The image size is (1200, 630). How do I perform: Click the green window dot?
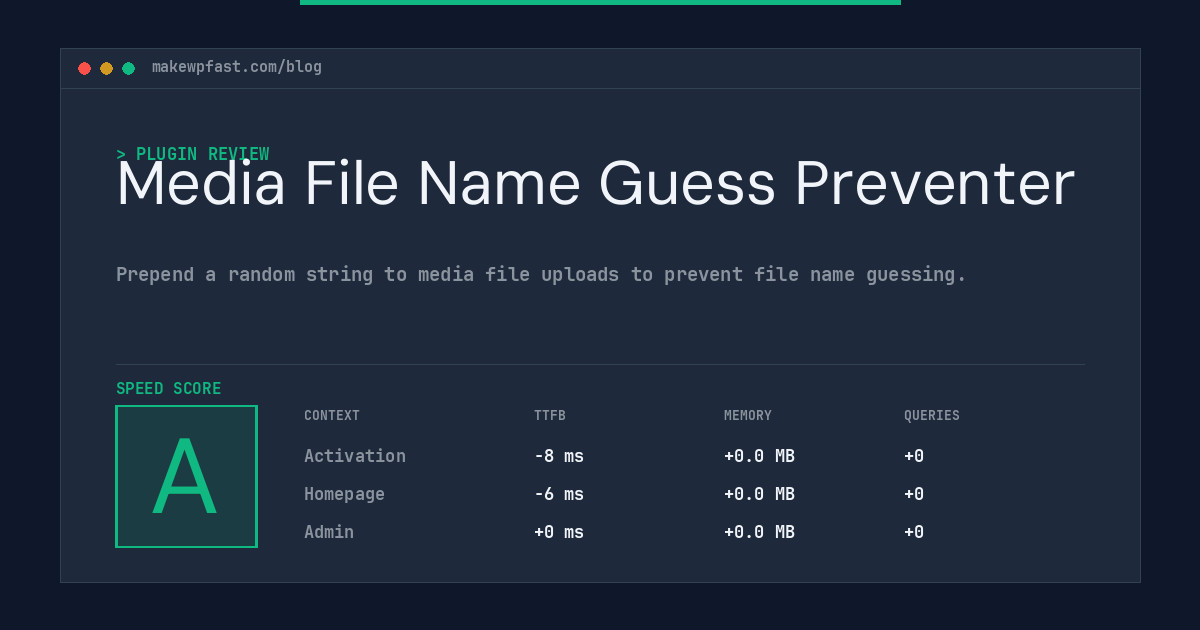(x=128, y=68)
